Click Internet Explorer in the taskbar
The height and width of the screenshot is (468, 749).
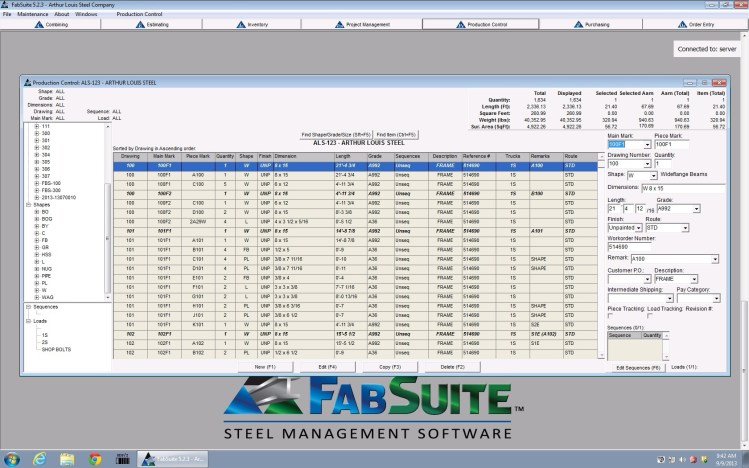(41, 458)
